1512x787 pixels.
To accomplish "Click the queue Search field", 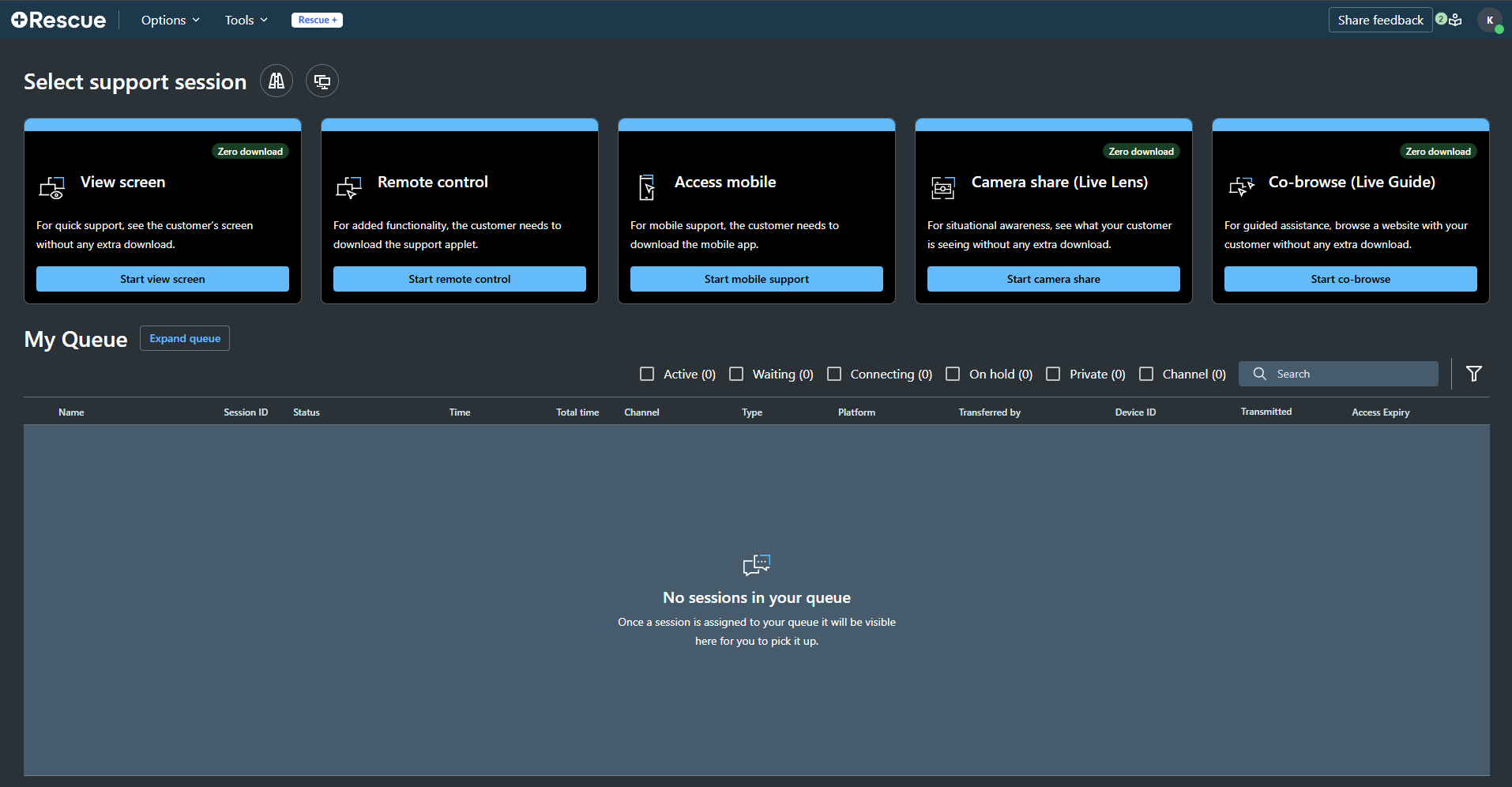I will click(x=1338, y=374).
